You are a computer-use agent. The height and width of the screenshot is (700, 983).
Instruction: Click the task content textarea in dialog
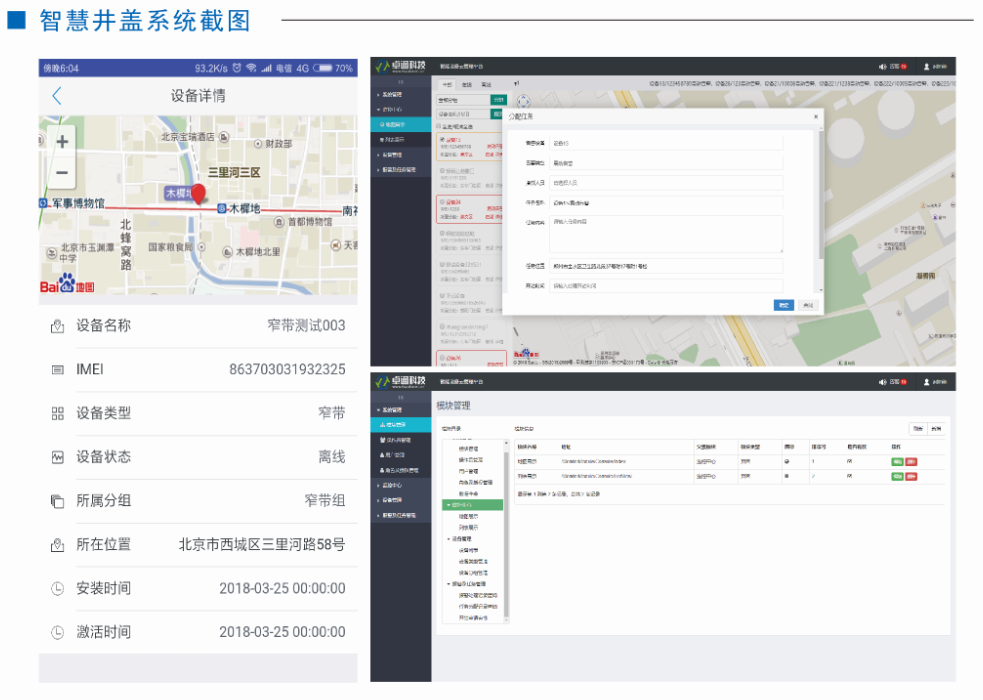[x=666, y=234]
